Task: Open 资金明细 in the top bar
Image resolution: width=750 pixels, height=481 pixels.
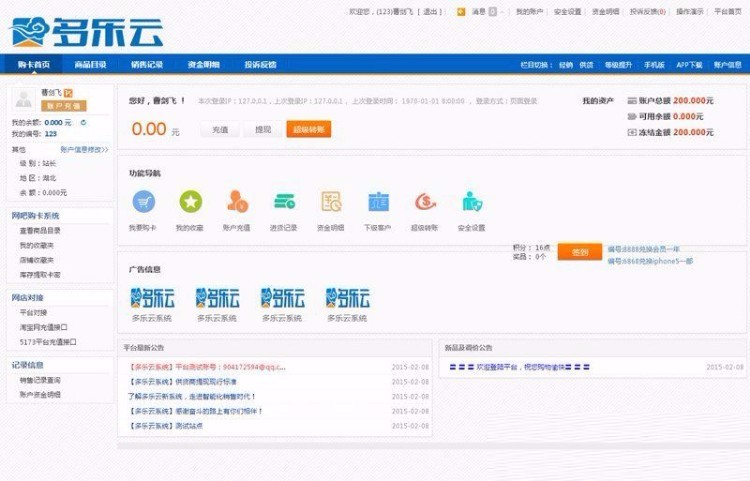Action: [x=606, y=12]
